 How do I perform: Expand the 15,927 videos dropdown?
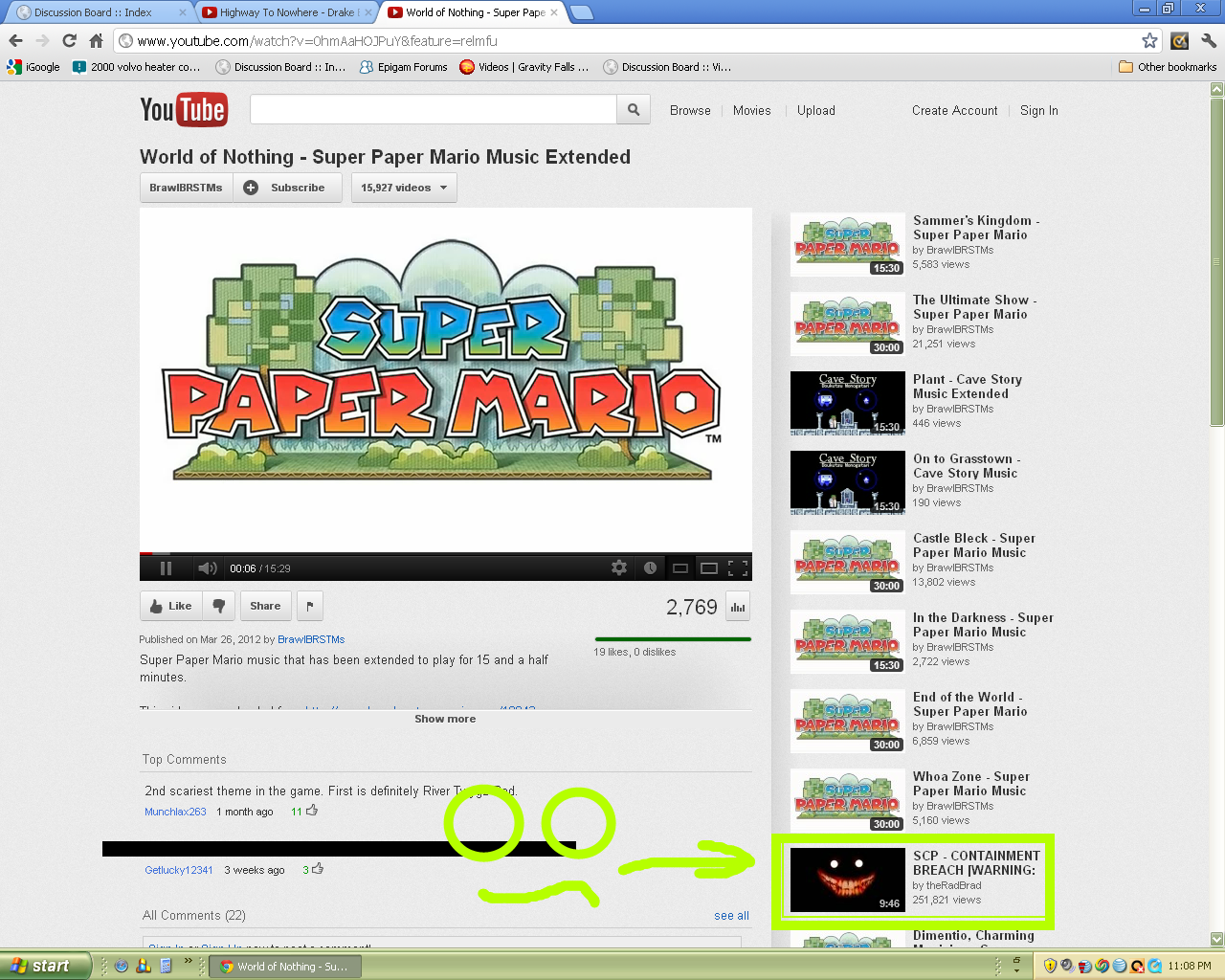tap(404, 188)
